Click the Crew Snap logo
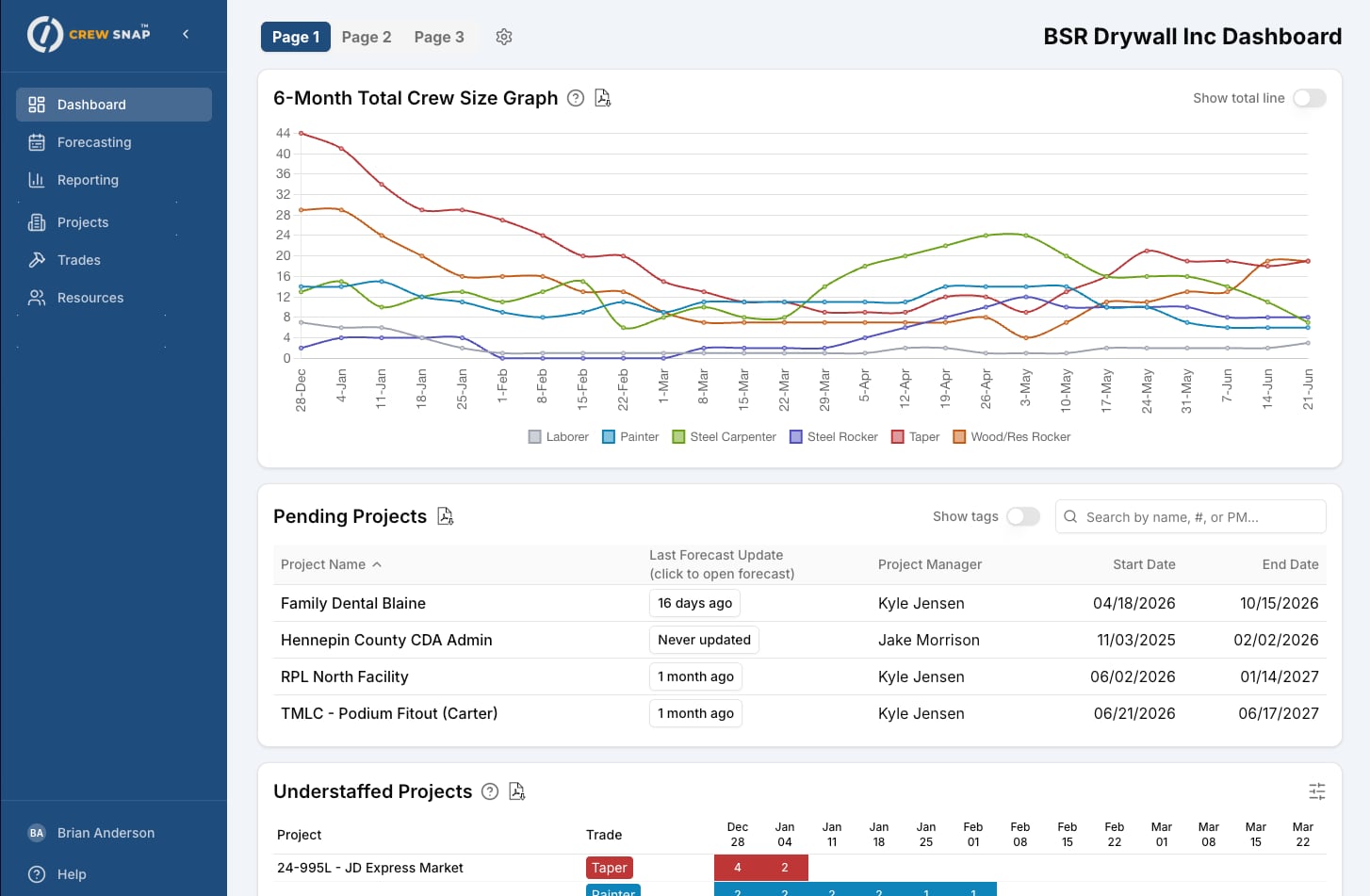This screenshot has height=896, width=1370. tap(89, 34)
